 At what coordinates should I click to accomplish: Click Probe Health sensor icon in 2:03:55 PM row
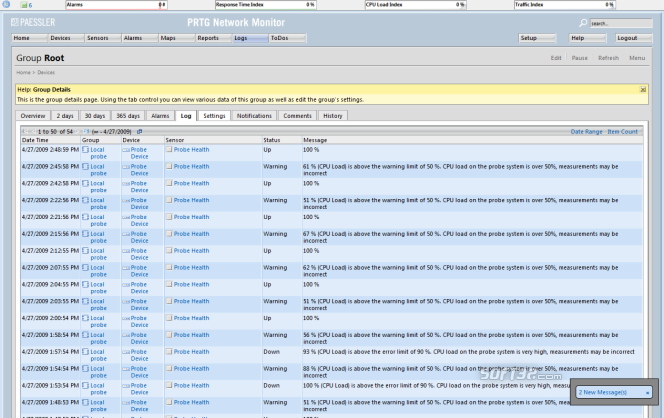[x=169, y=301]
